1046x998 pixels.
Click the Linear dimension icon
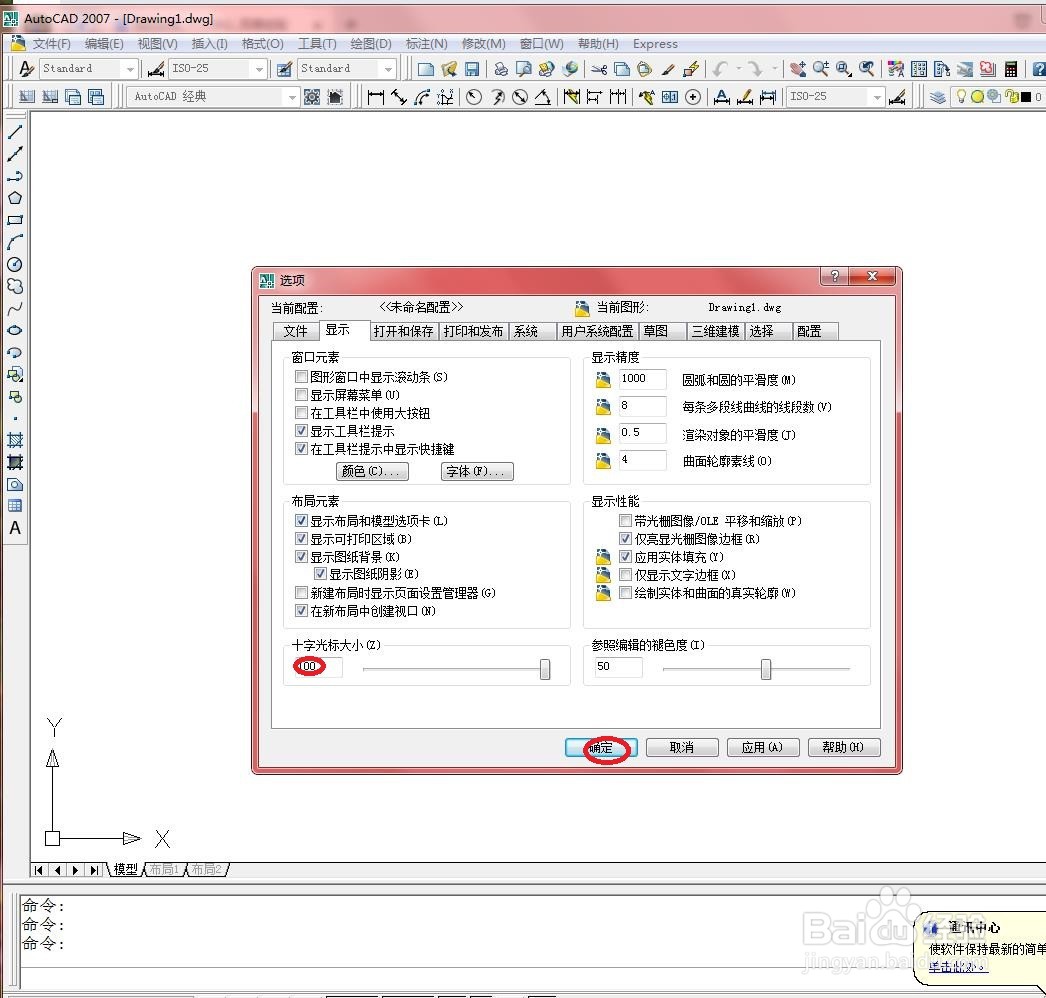tap(376, 97)
